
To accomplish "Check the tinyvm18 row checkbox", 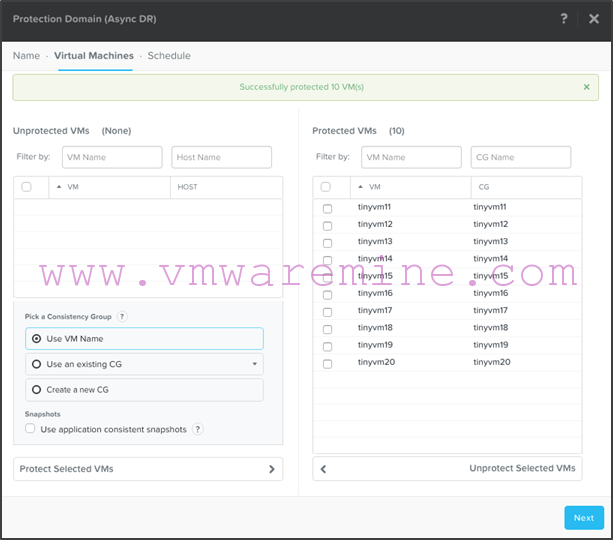I will 328,329.
